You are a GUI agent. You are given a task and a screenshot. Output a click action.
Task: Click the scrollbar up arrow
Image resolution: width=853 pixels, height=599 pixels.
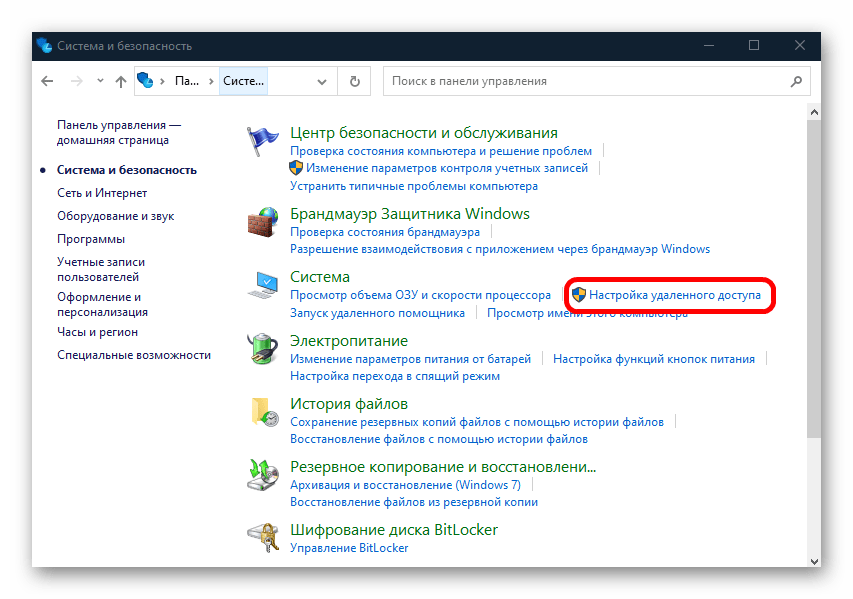[x=814, y=112]
